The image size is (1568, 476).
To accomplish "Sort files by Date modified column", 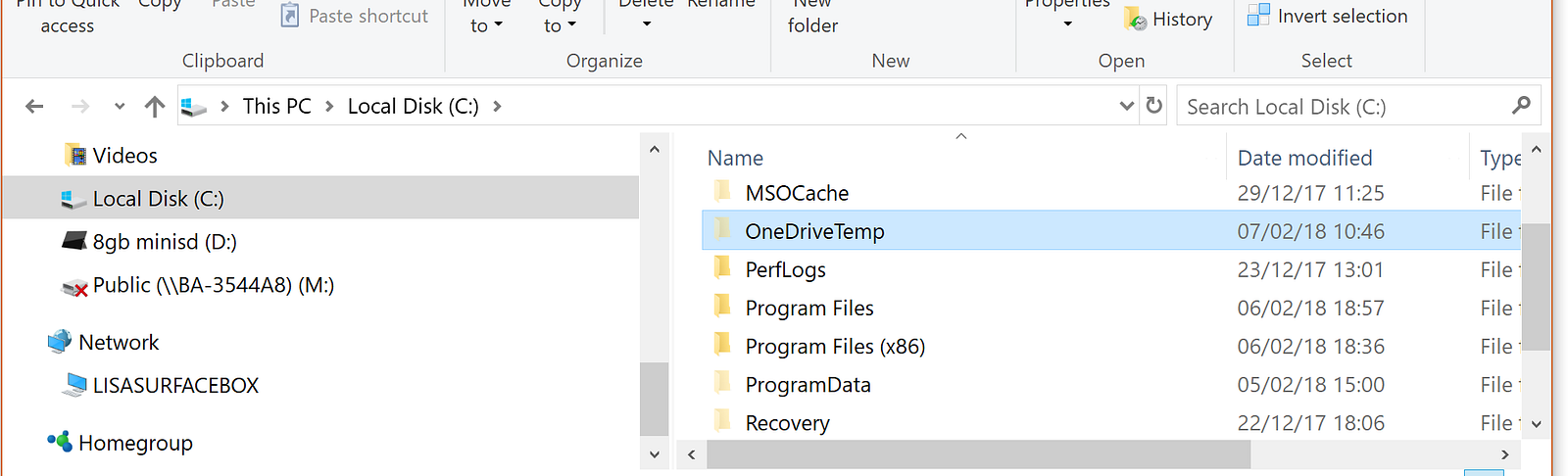I will click(x=1304, y=158).
